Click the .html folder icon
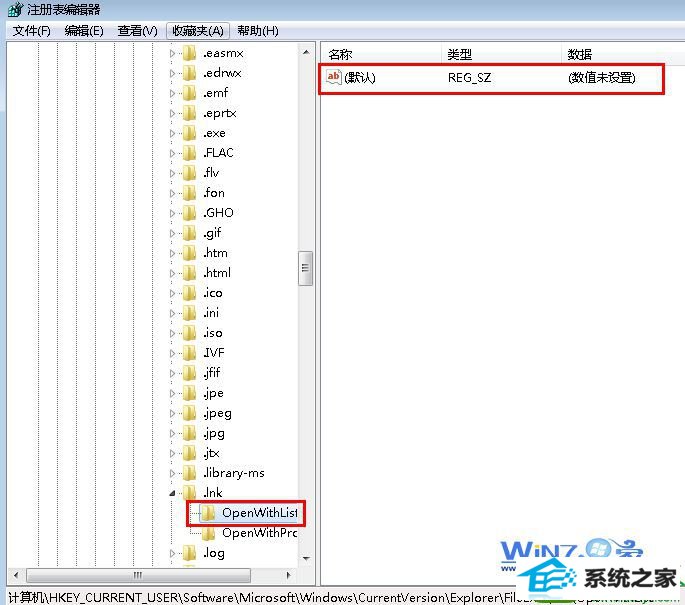 pyautogui.click(x=190, y=273)
